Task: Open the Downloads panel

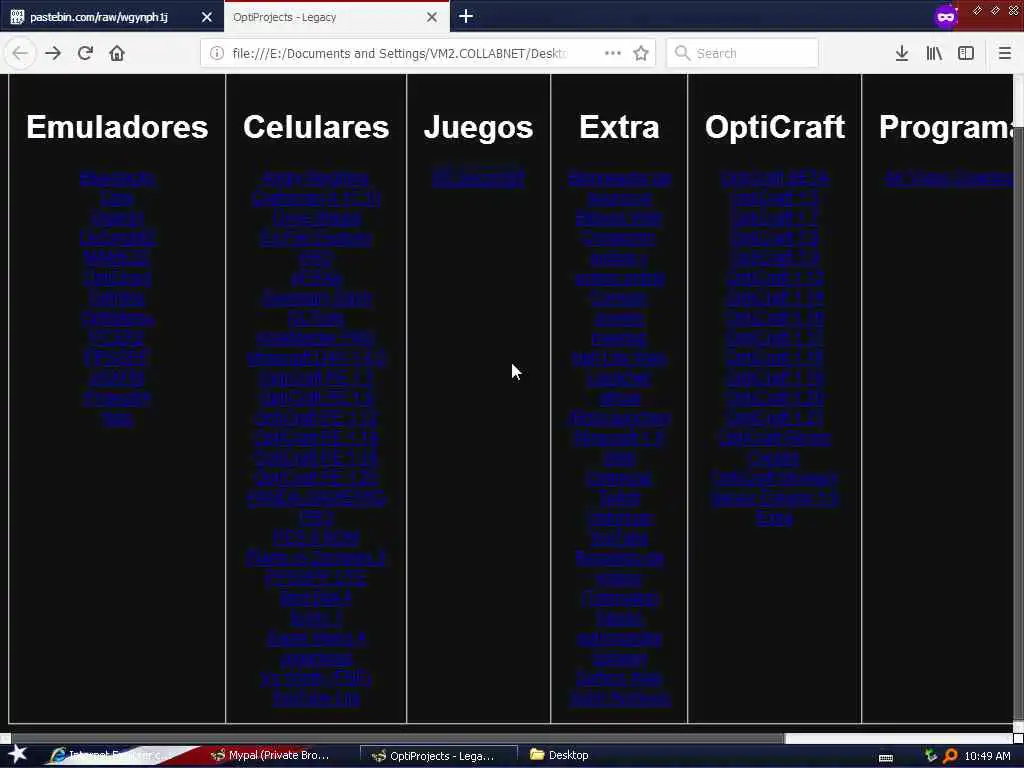Action: click(902, 53)
